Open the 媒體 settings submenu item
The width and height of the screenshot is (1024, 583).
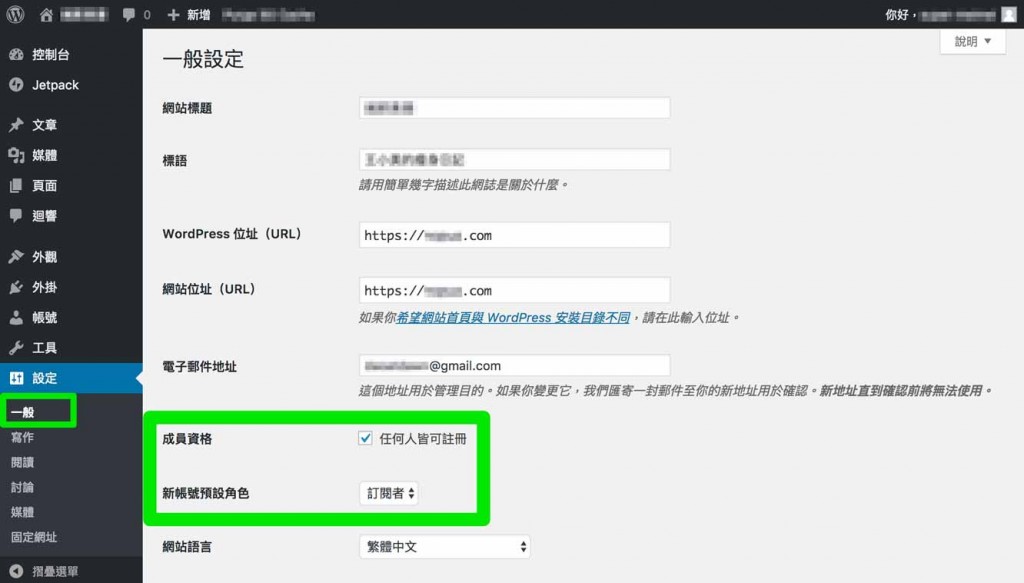[22, 512]
